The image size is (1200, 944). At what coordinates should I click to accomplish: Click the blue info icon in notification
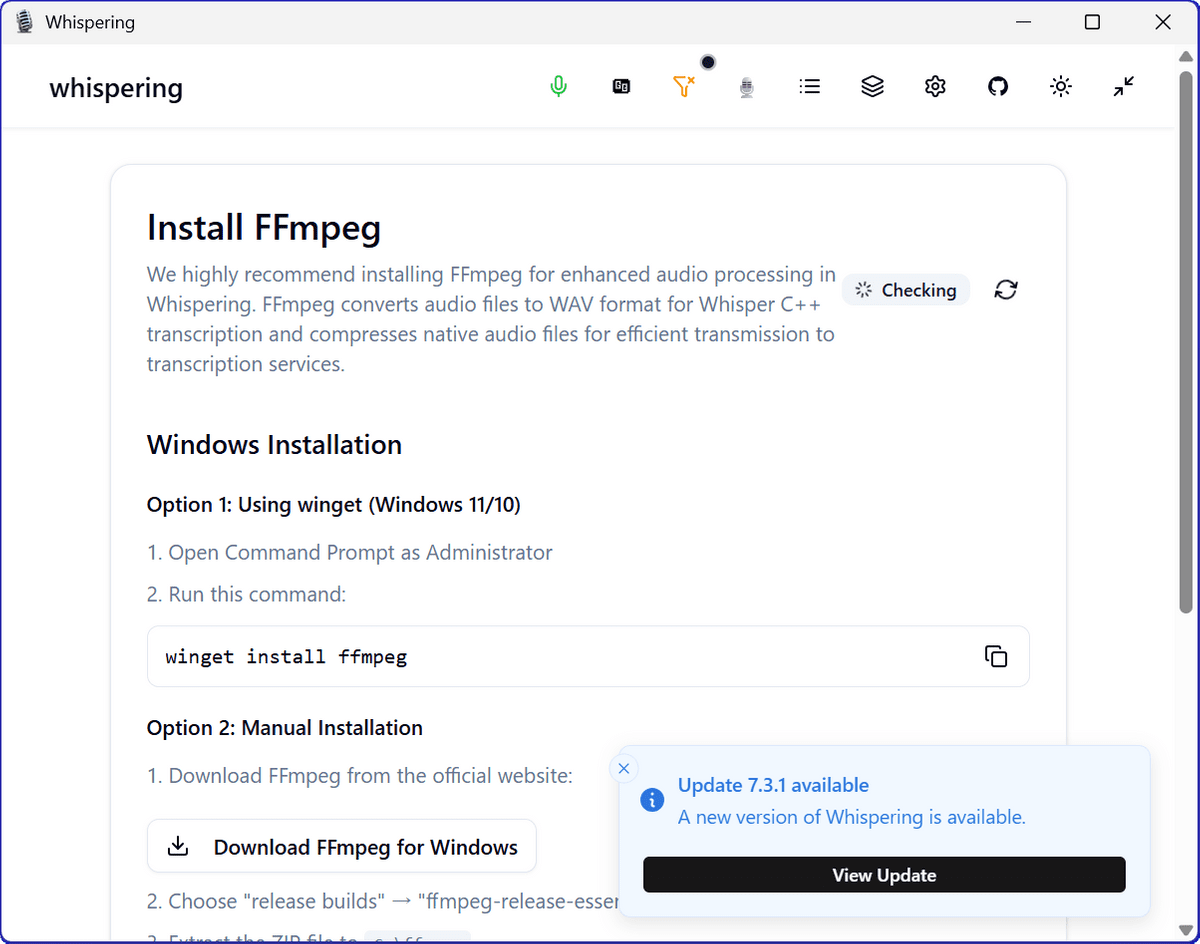[652, 800]
